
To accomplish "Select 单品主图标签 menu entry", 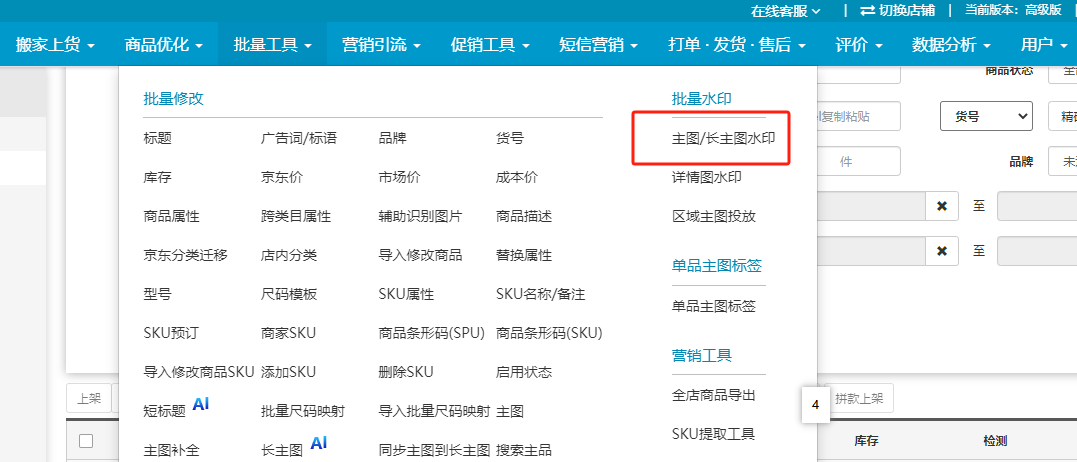I will (x=713, y=306).
